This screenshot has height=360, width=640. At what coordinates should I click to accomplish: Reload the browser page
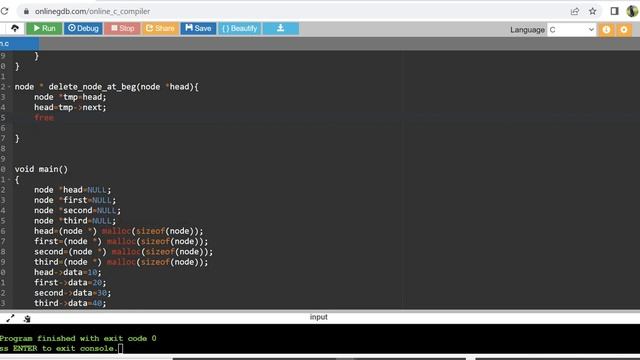click(x=4, y=11)
